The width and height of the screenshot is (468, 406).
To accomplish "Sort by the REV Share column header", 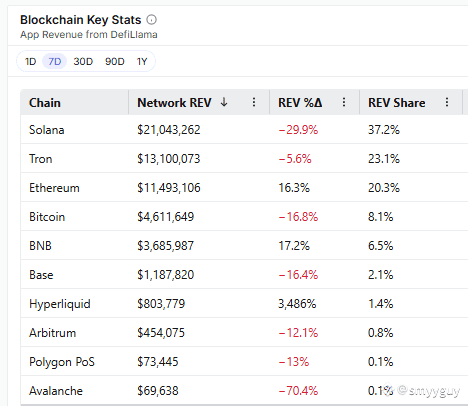I will (396, 103).
